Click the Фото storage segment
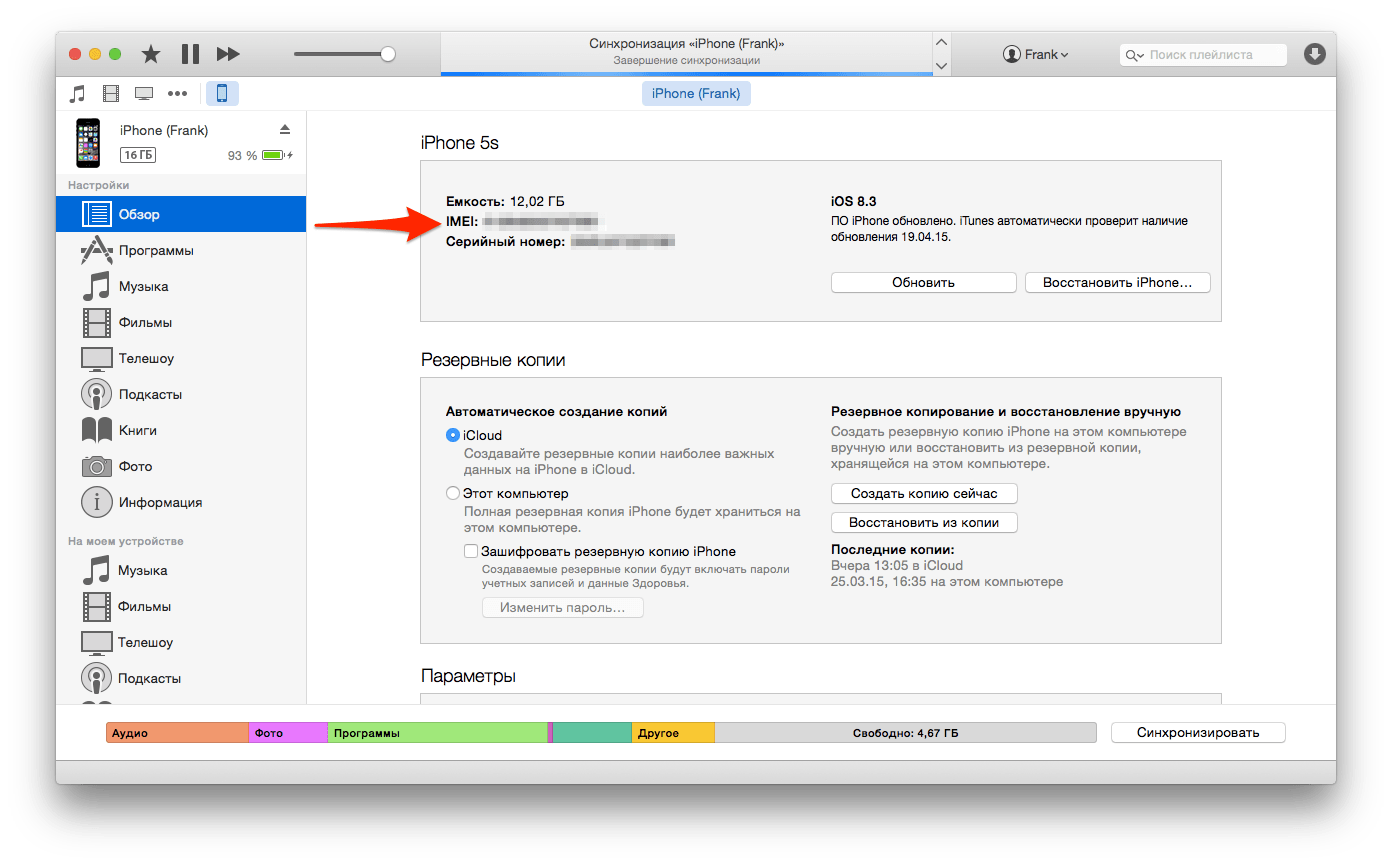 pyautogui.click(x=288, y=733)
